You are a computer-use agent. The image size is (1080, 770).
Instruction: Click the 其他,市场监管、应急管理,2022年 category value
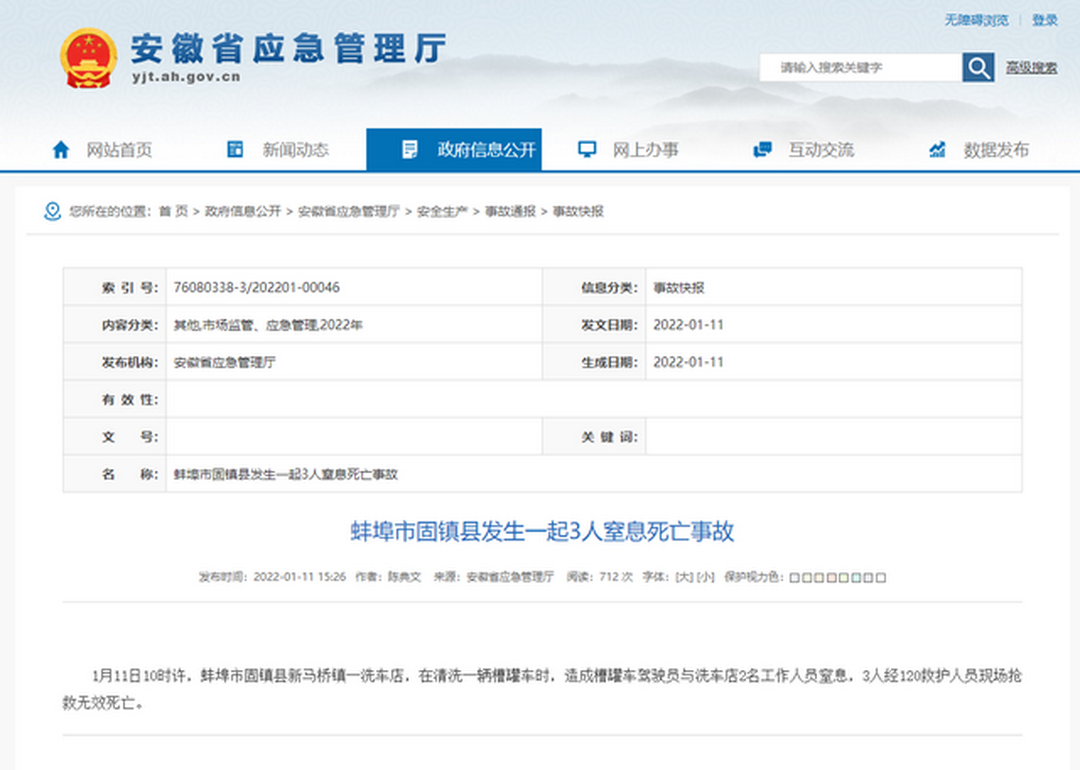point(268,325)
